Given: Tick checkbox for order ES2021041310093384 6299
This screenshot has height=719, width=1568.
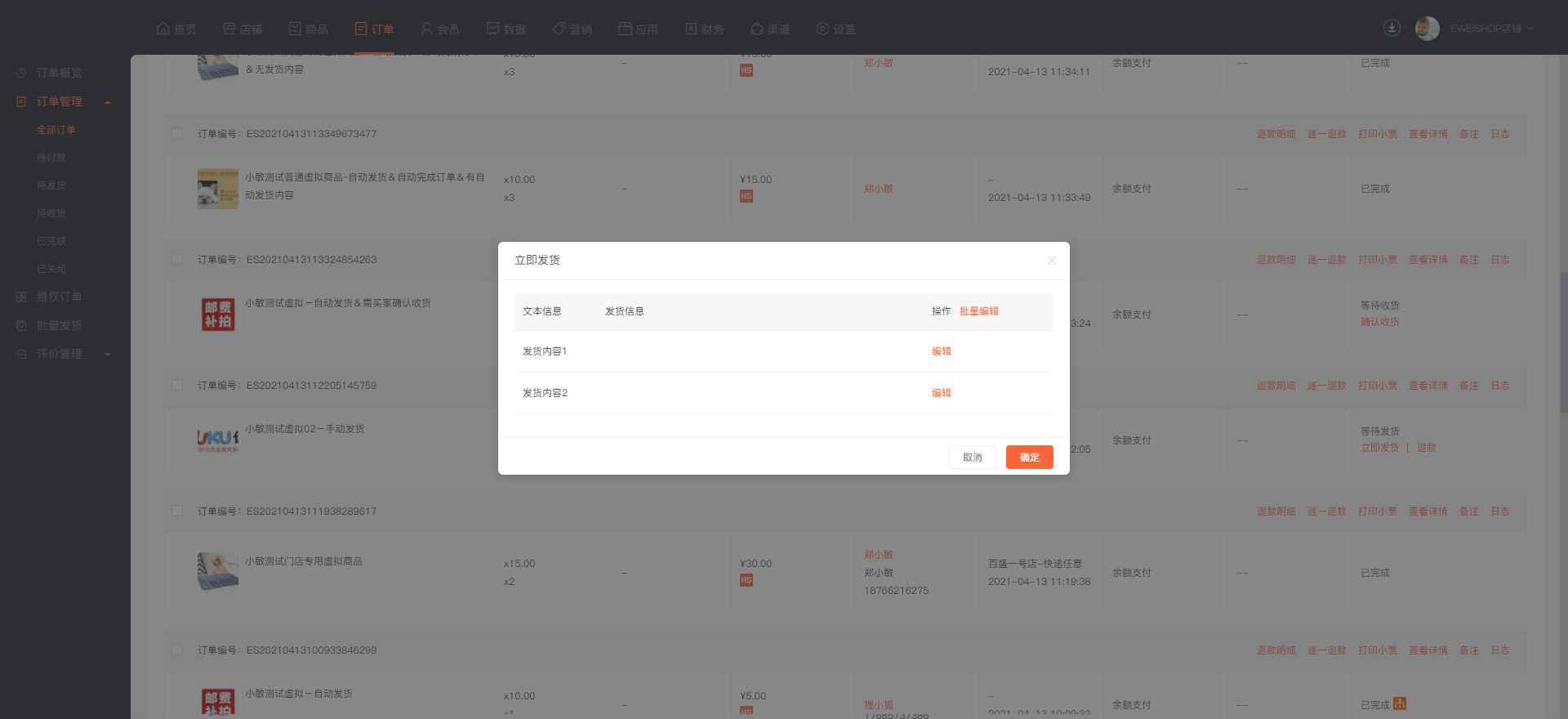Looking at the screenshot, I should click(x=177, y=650).
